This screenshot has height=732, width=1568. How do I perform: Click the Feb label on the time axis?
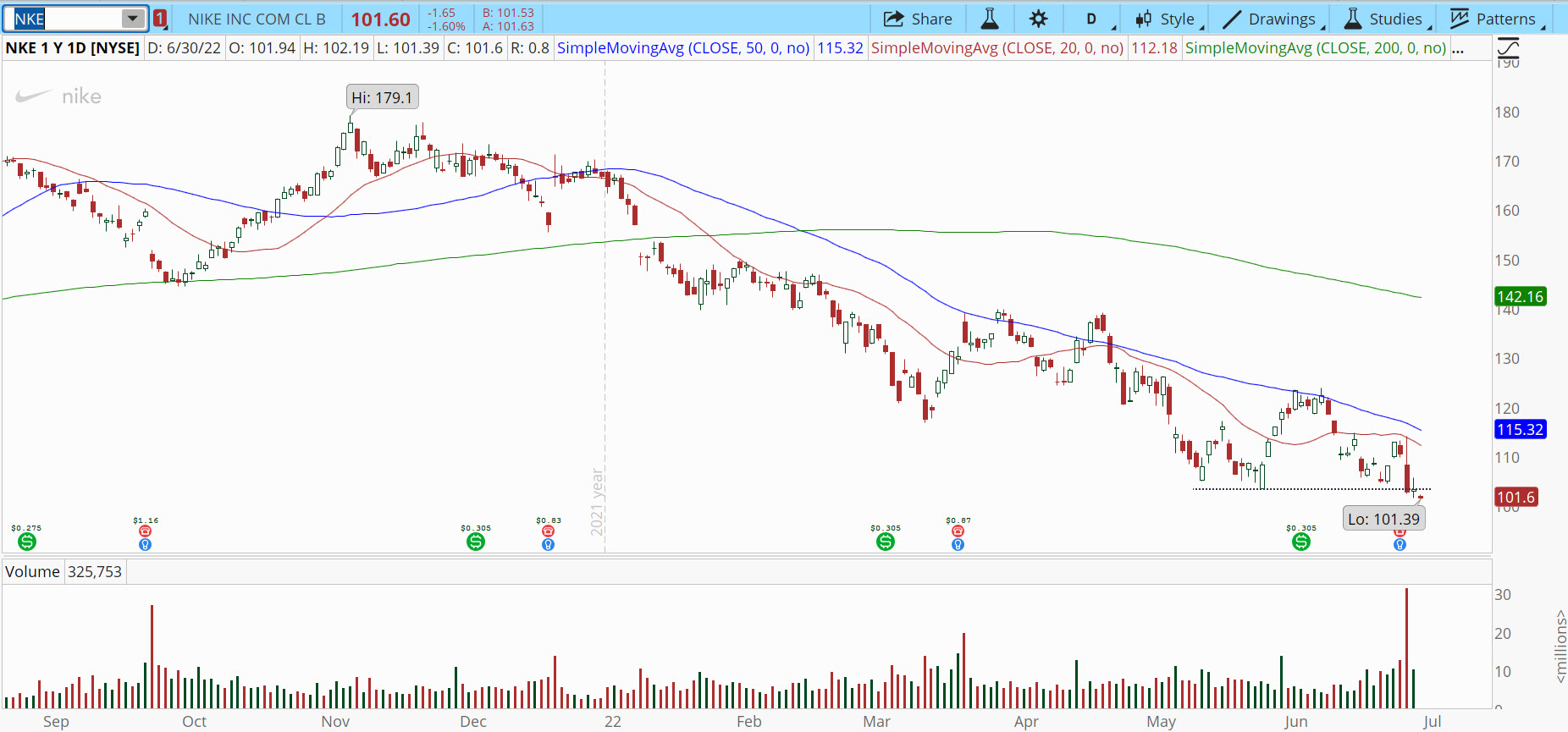click(x=749, y=721)
